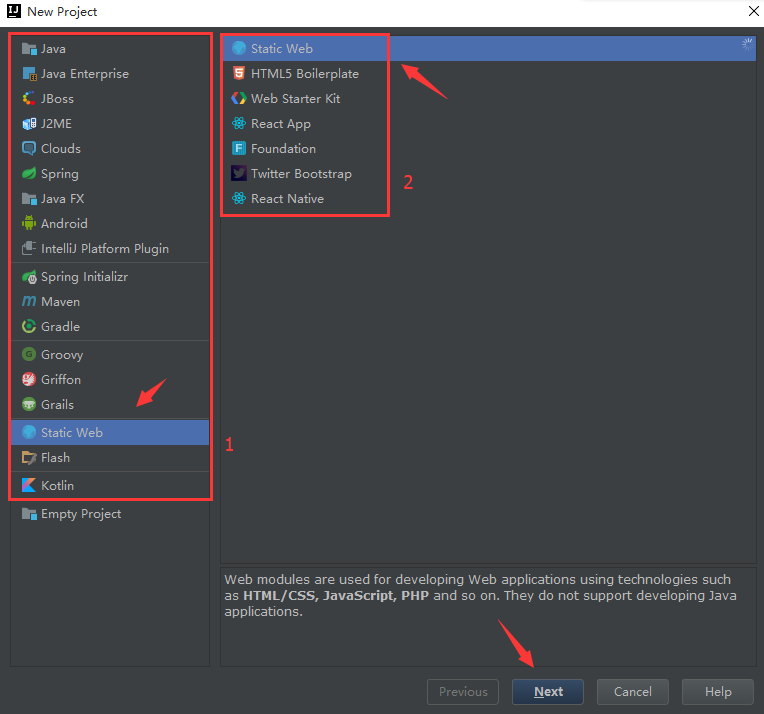Select Spring Initializr from project list
Image resolution: width=764 pixels, height=714 pixels.
pyautogui.click(x=84, y=277)
